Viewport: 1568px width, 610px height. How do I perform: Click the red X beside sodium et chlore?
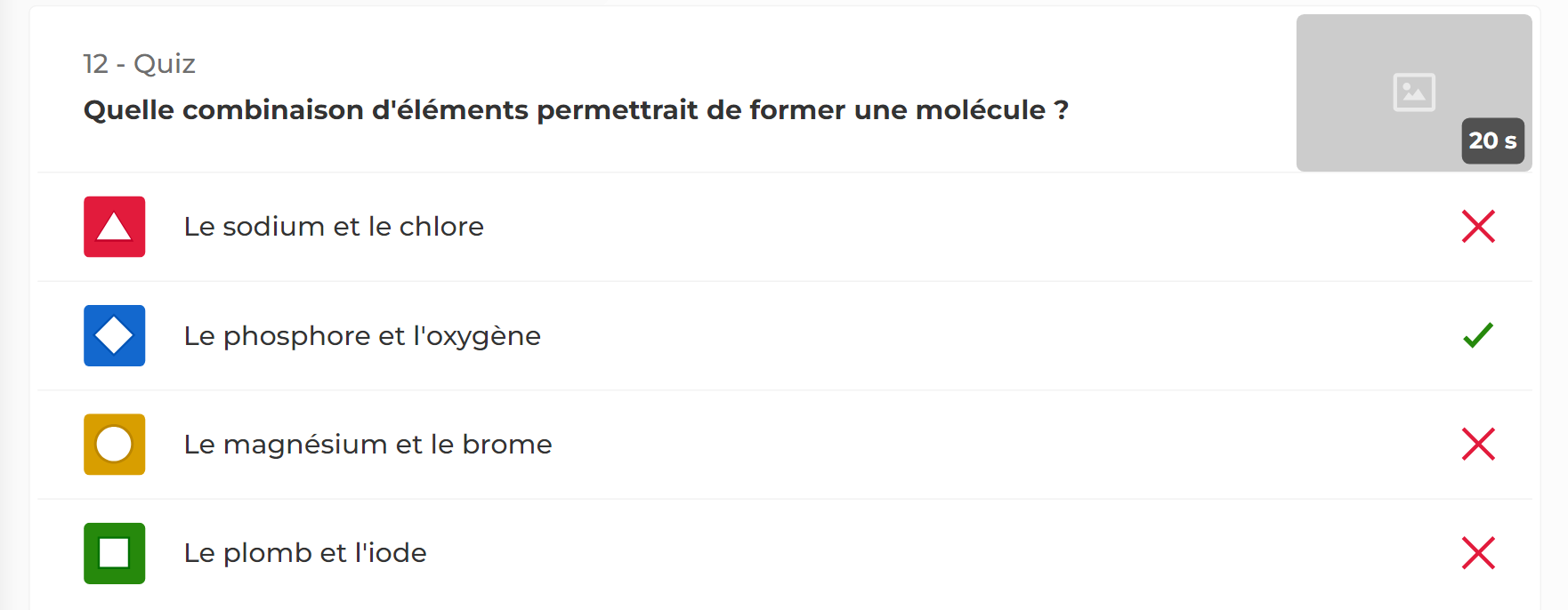1477,227
